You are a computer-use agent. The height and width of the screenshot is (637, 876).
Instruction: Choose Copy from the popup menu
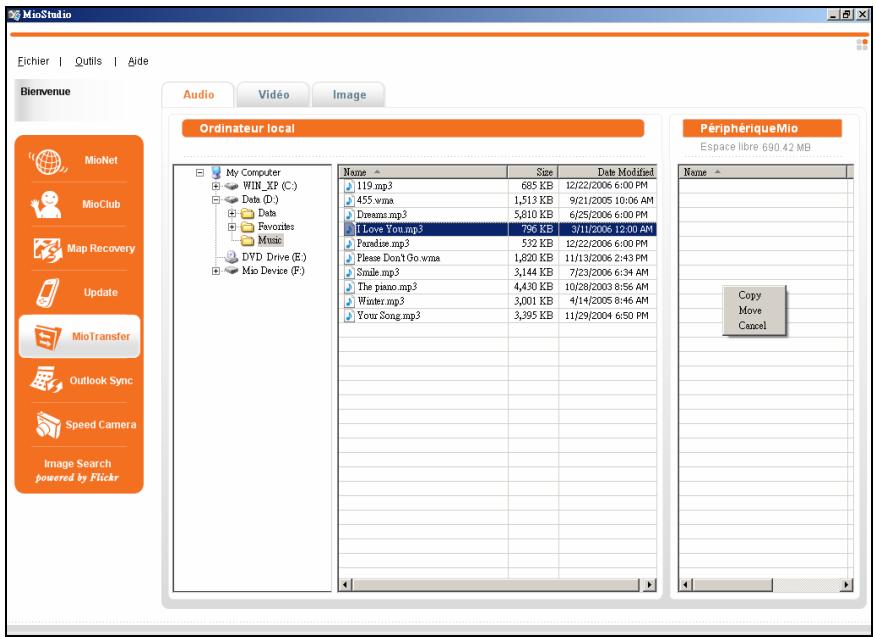(750, 295)
